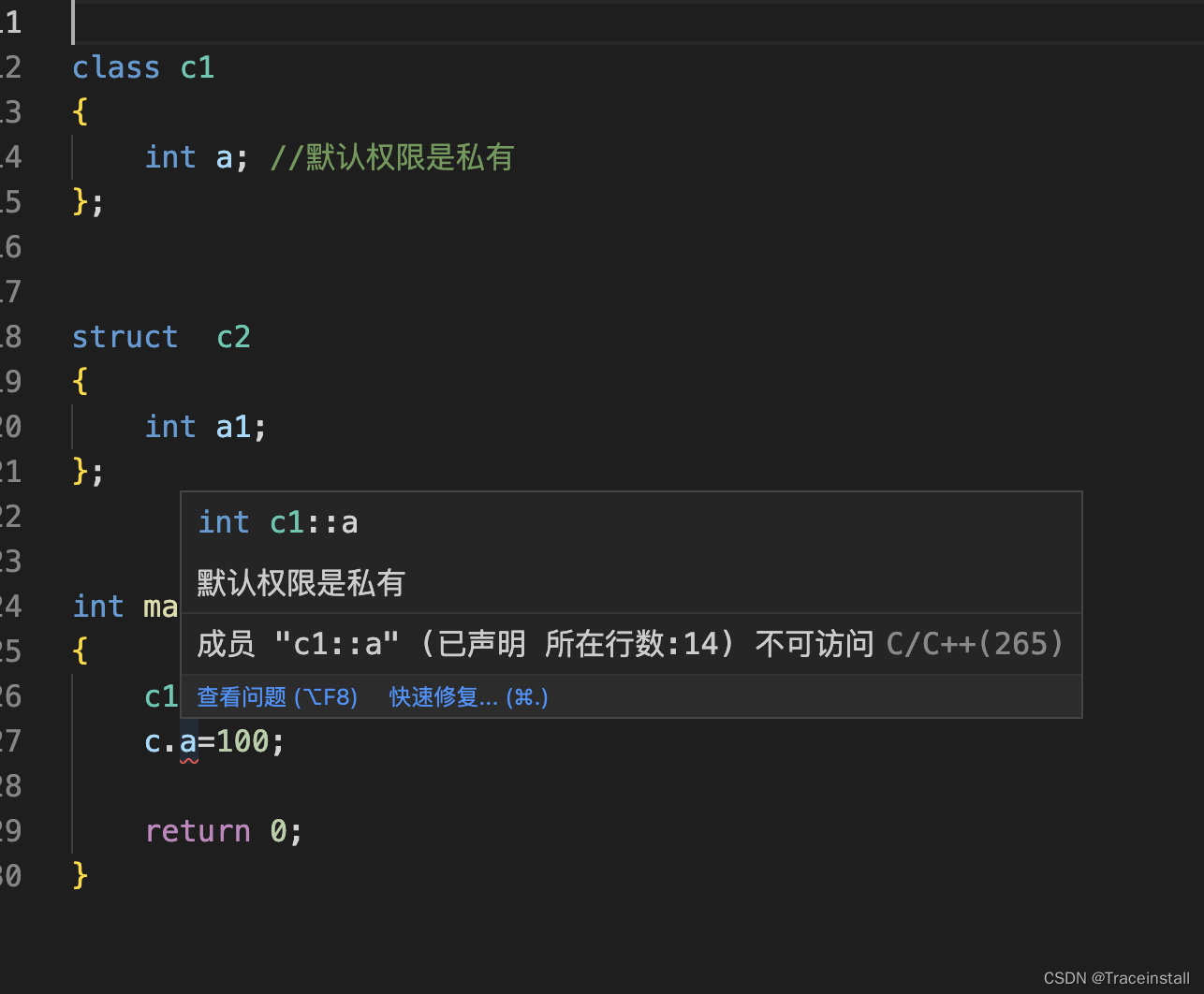1204x994 pixels.
Task: Open the 查看问题 link in hover popup
Action: [x=277, y=697]
